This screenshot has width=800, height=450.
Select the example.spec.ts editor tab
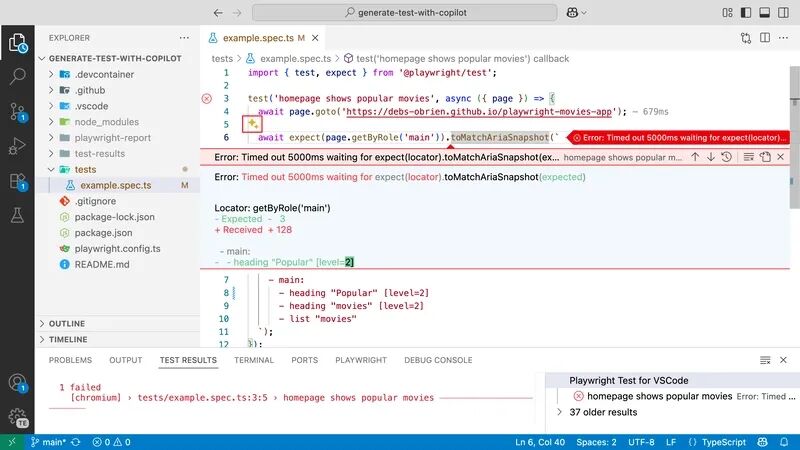[263, 38]
